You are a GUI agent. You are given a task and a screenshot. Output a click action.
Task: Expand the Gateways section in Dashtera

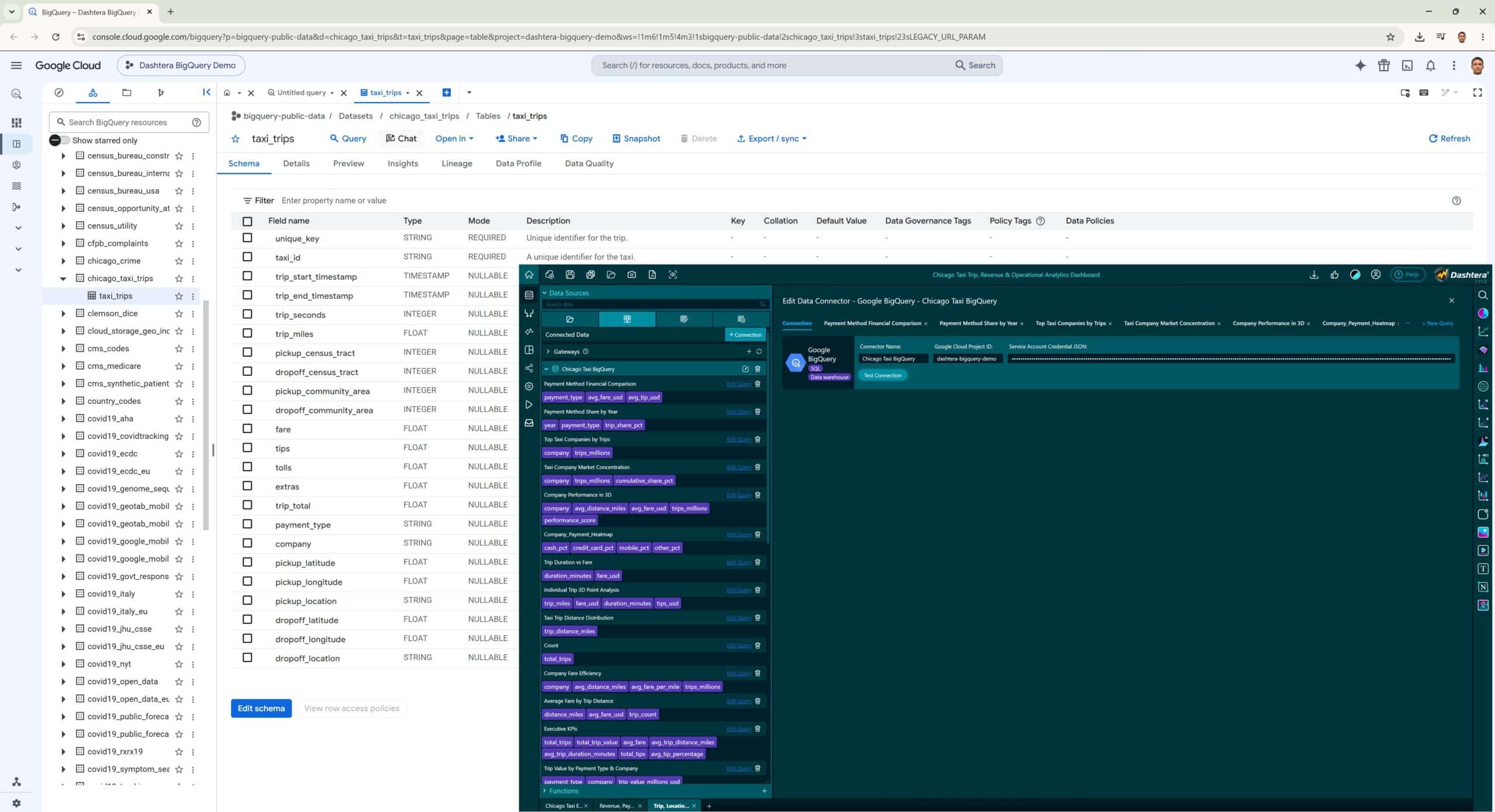[548, 351]
